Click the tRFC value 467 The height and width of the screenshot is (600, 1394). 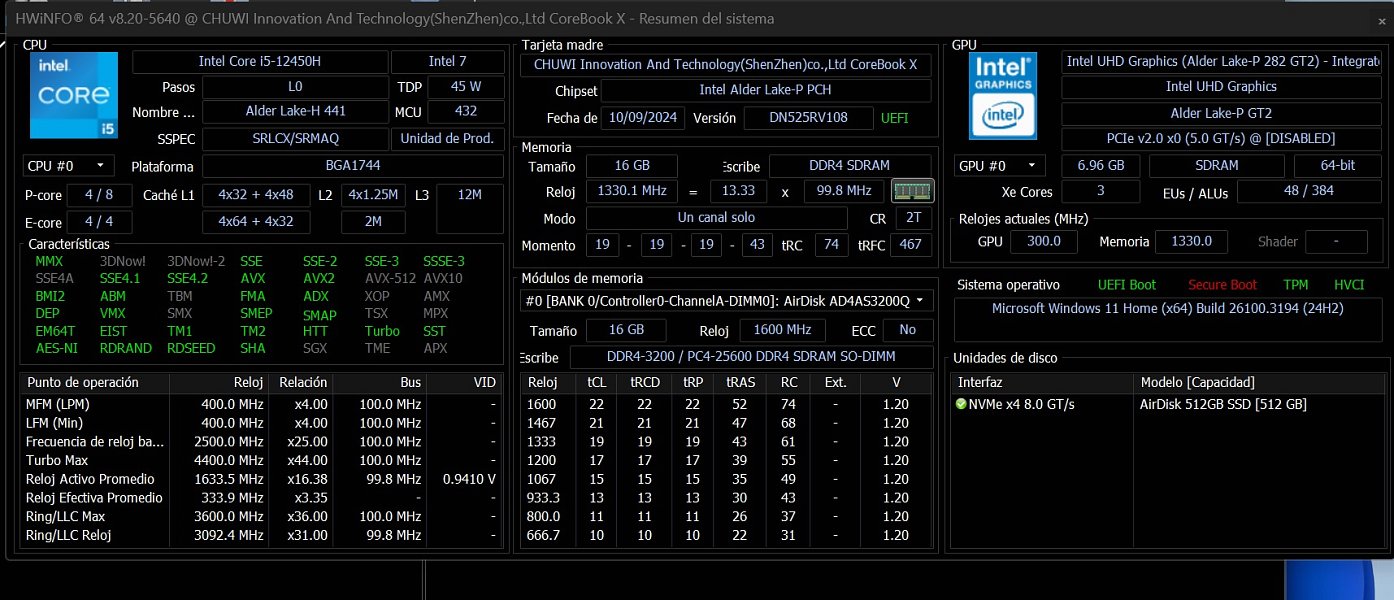click(x=912, y=245)
